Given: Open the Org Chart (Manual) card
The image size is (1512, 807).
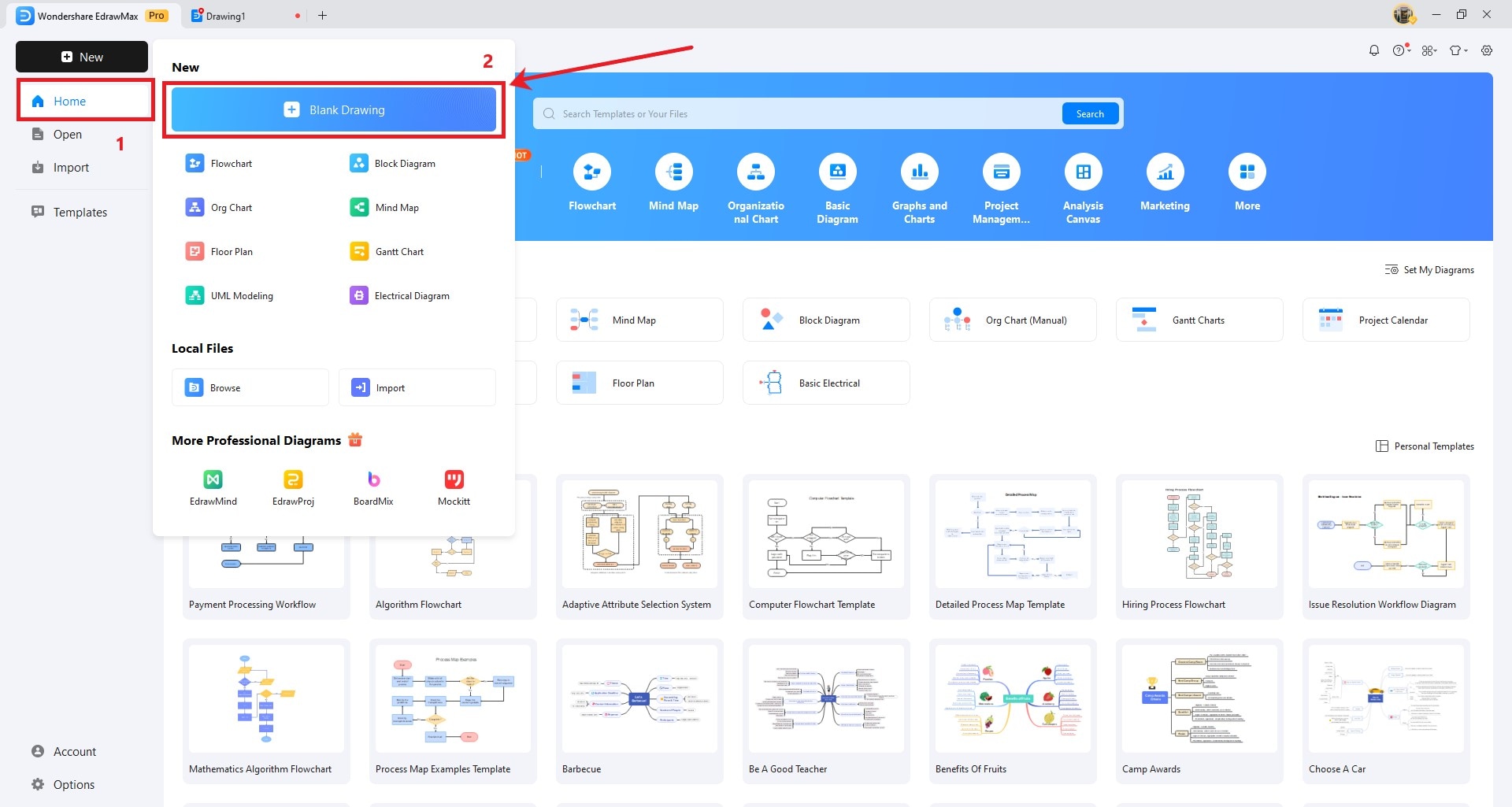Looking at the screenshot, I should tap(1013, 320).
